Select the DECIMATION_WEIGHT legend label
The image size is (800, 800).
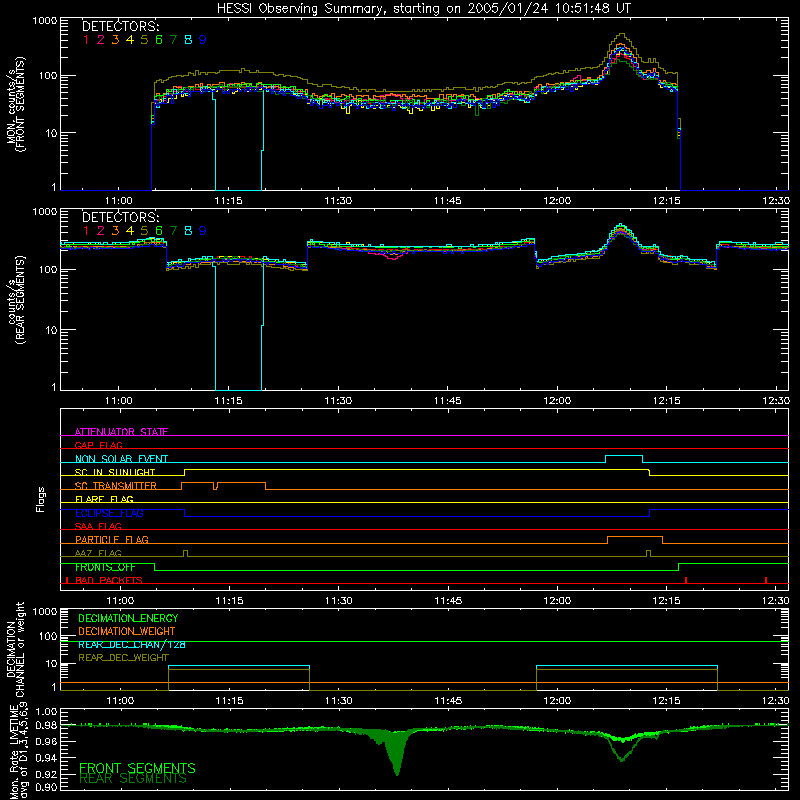coord(127,631)
